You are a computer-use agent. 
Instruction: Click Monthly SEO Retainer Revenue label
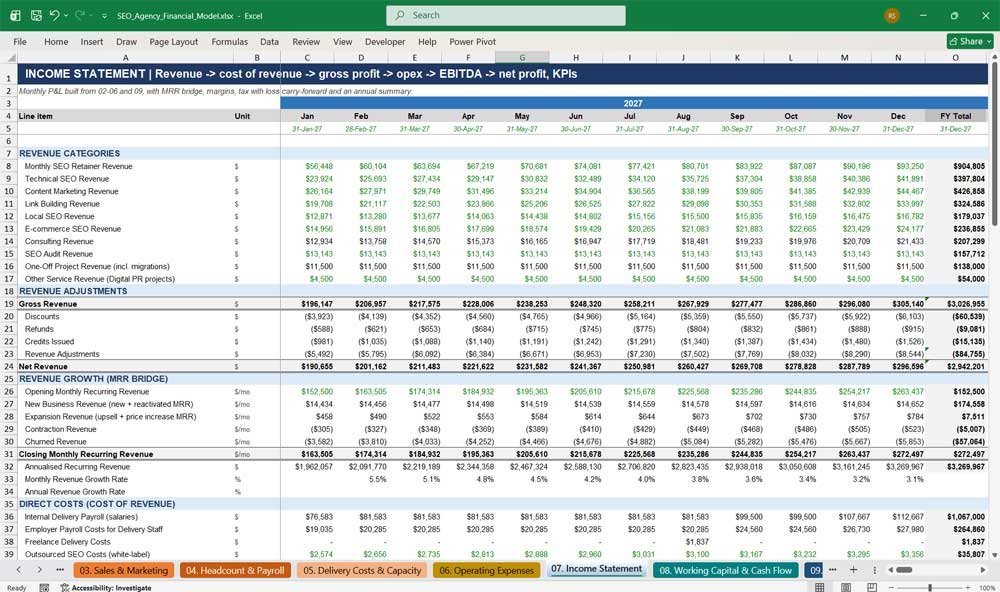click(78, 166)
